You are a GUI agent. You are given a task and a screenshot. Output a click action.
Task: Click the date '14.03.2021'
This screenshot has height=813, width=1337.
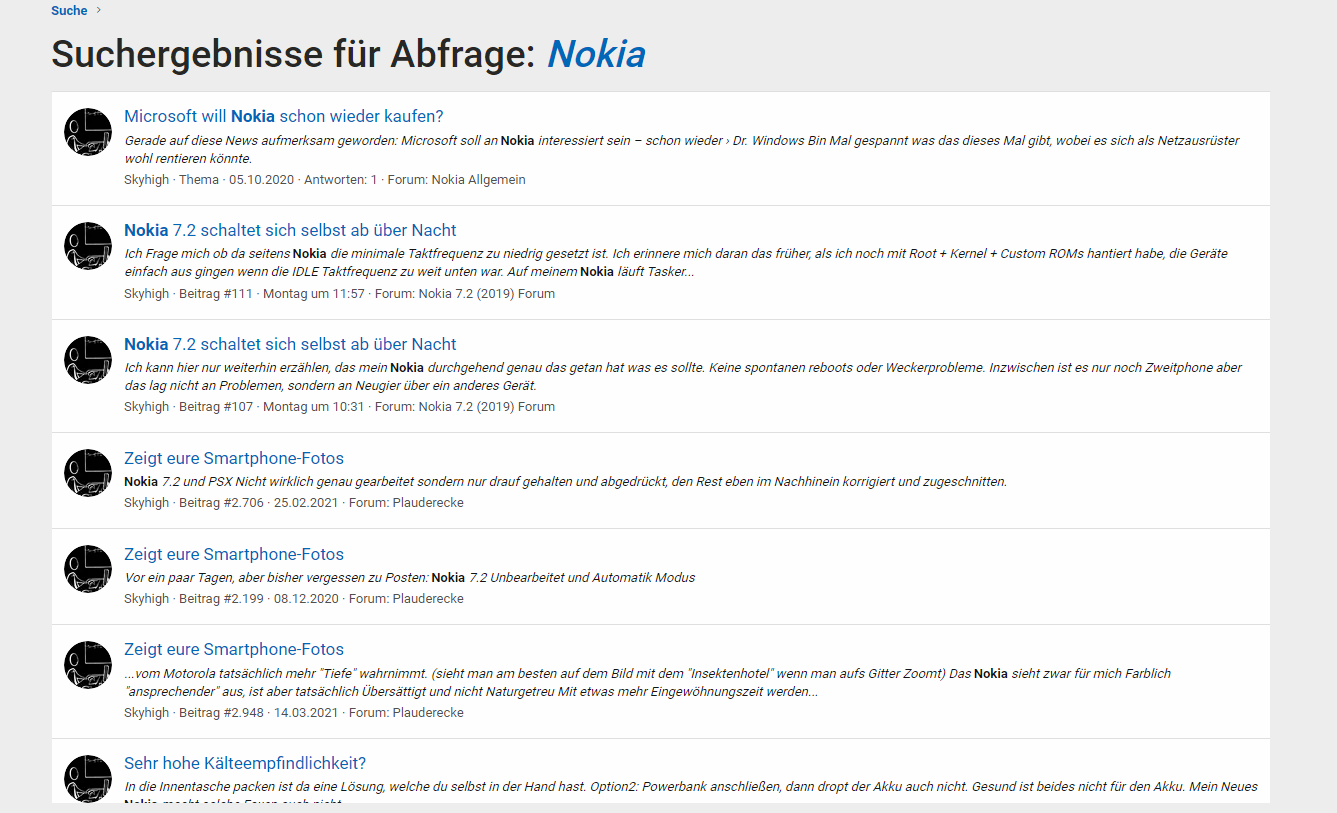(x=305, y=713)
